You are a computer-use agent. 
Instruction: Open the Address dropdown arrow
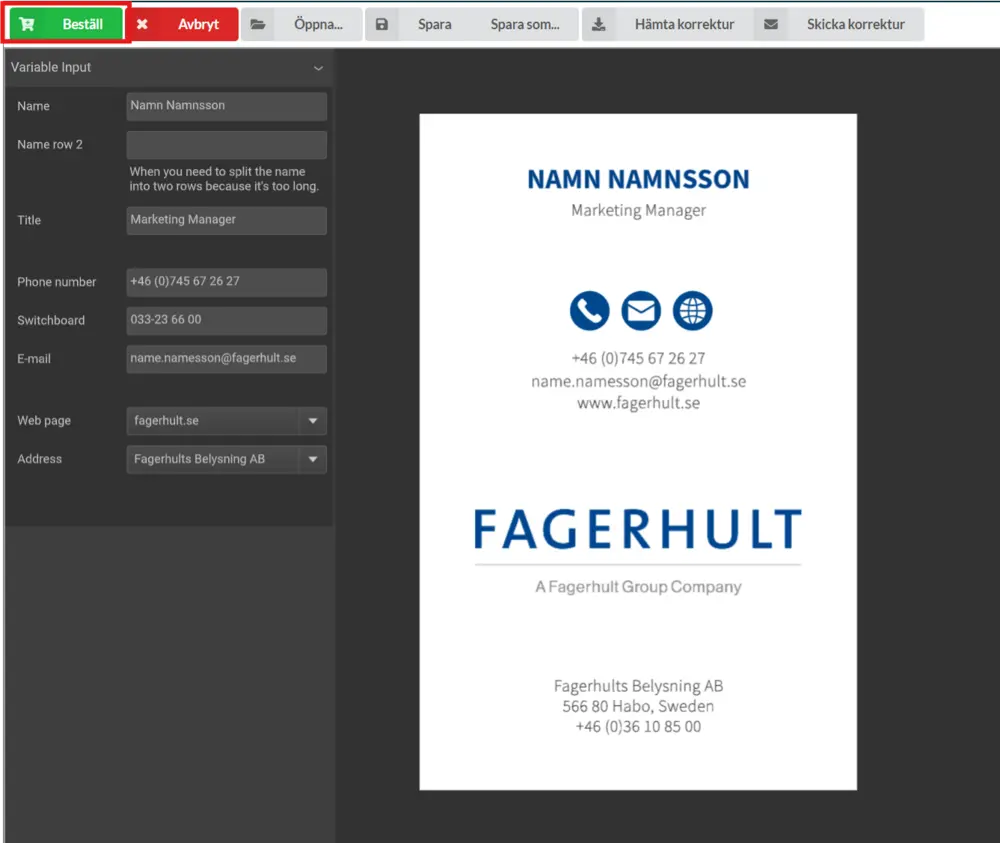click(312, 459)
